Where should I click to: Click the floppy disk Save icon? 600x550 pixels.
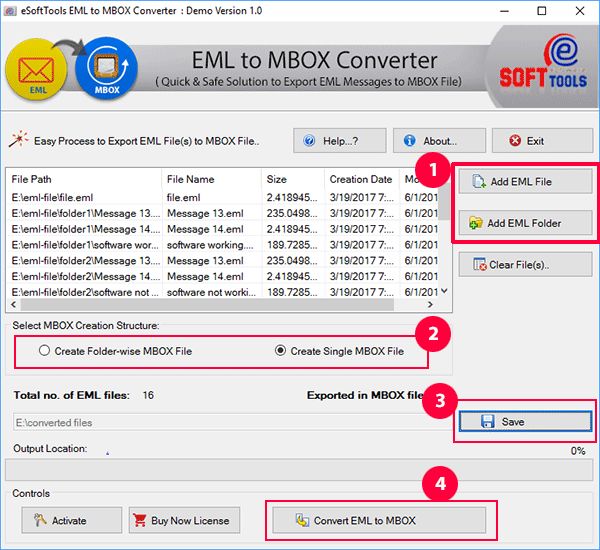(488, 421)
